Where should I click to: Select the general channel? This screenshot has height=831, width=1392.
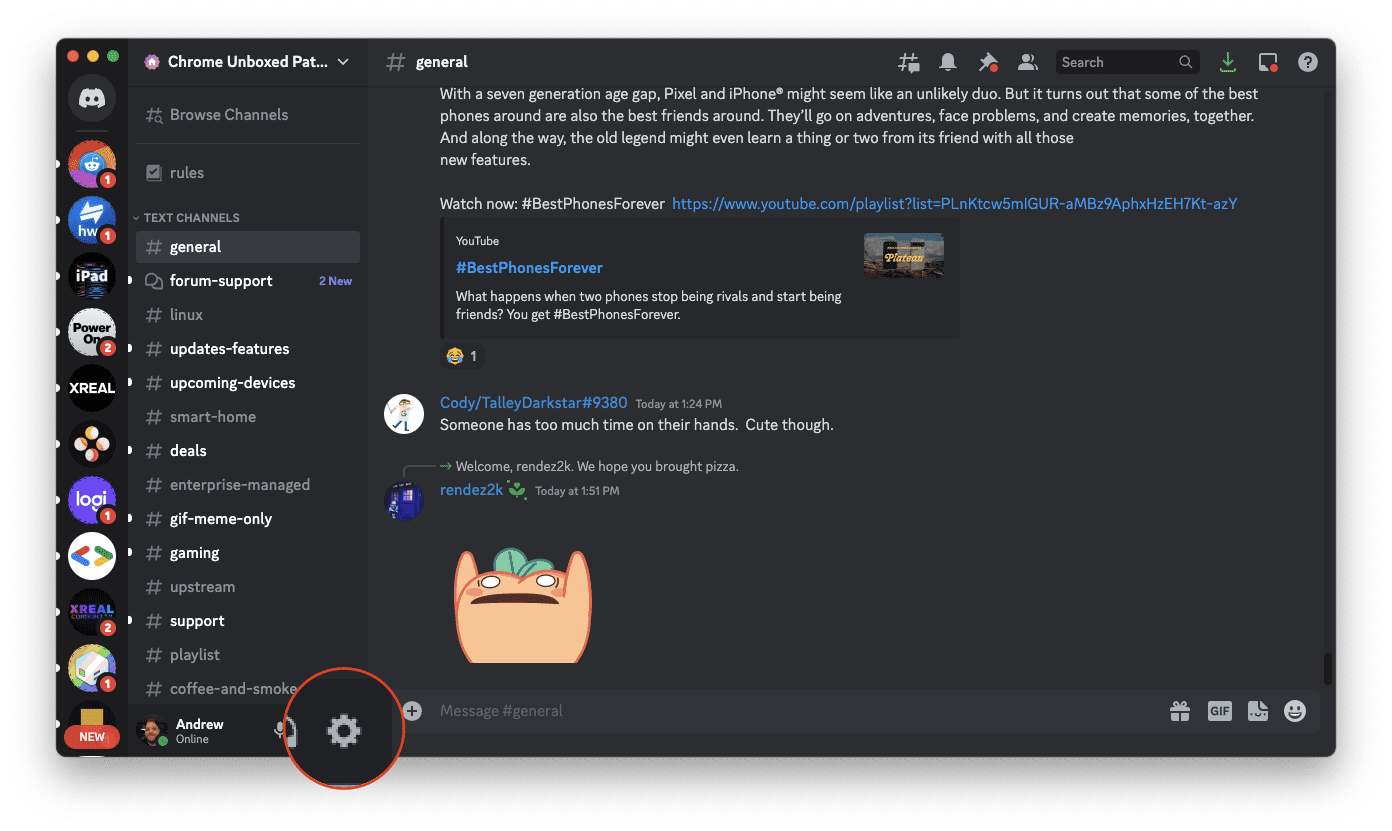click(x=247, y=247)
